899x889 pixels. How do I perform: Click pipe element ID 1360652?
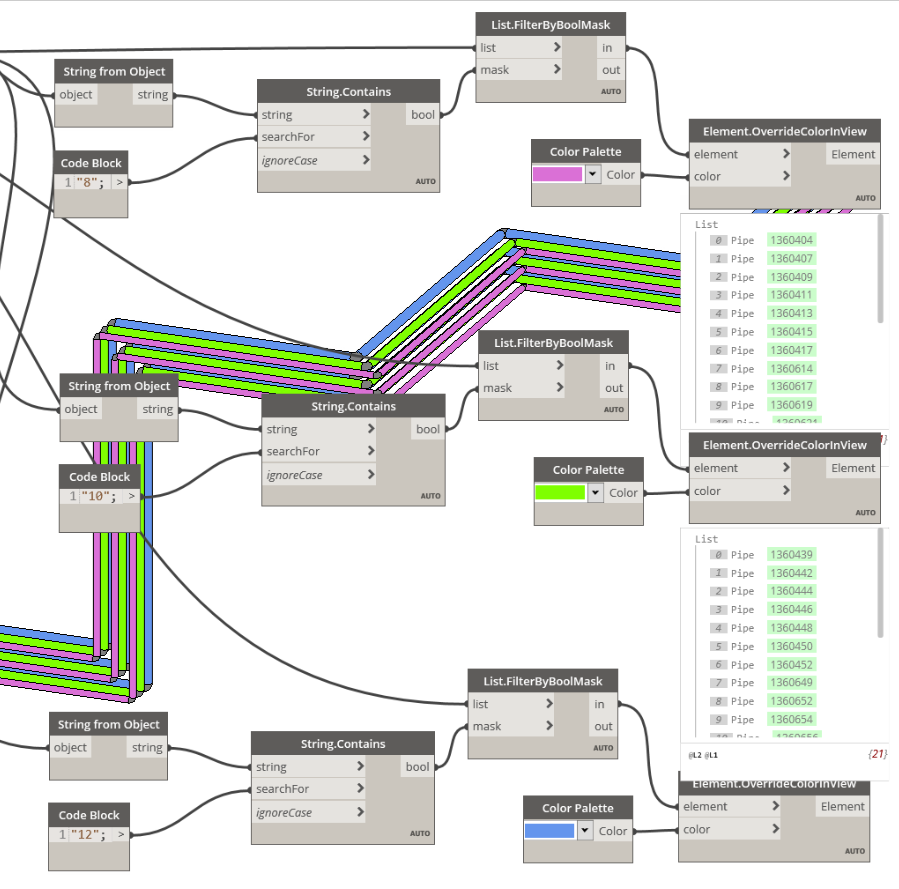pyautogui.click(x=791, y=701)
